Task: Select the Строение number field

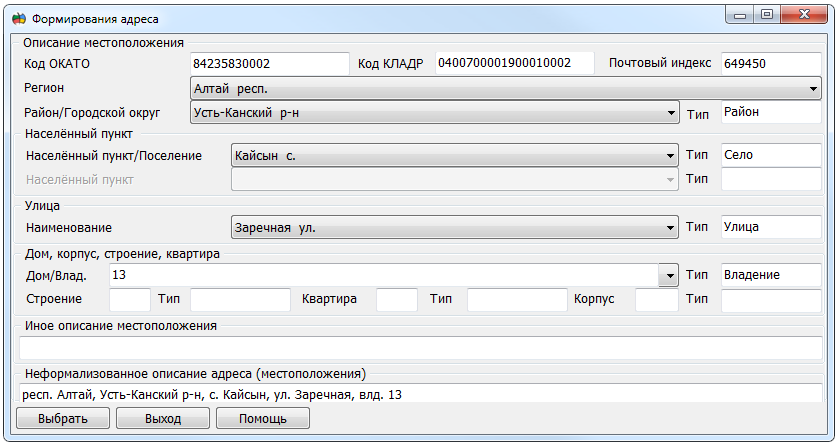Action: point(129,299)
